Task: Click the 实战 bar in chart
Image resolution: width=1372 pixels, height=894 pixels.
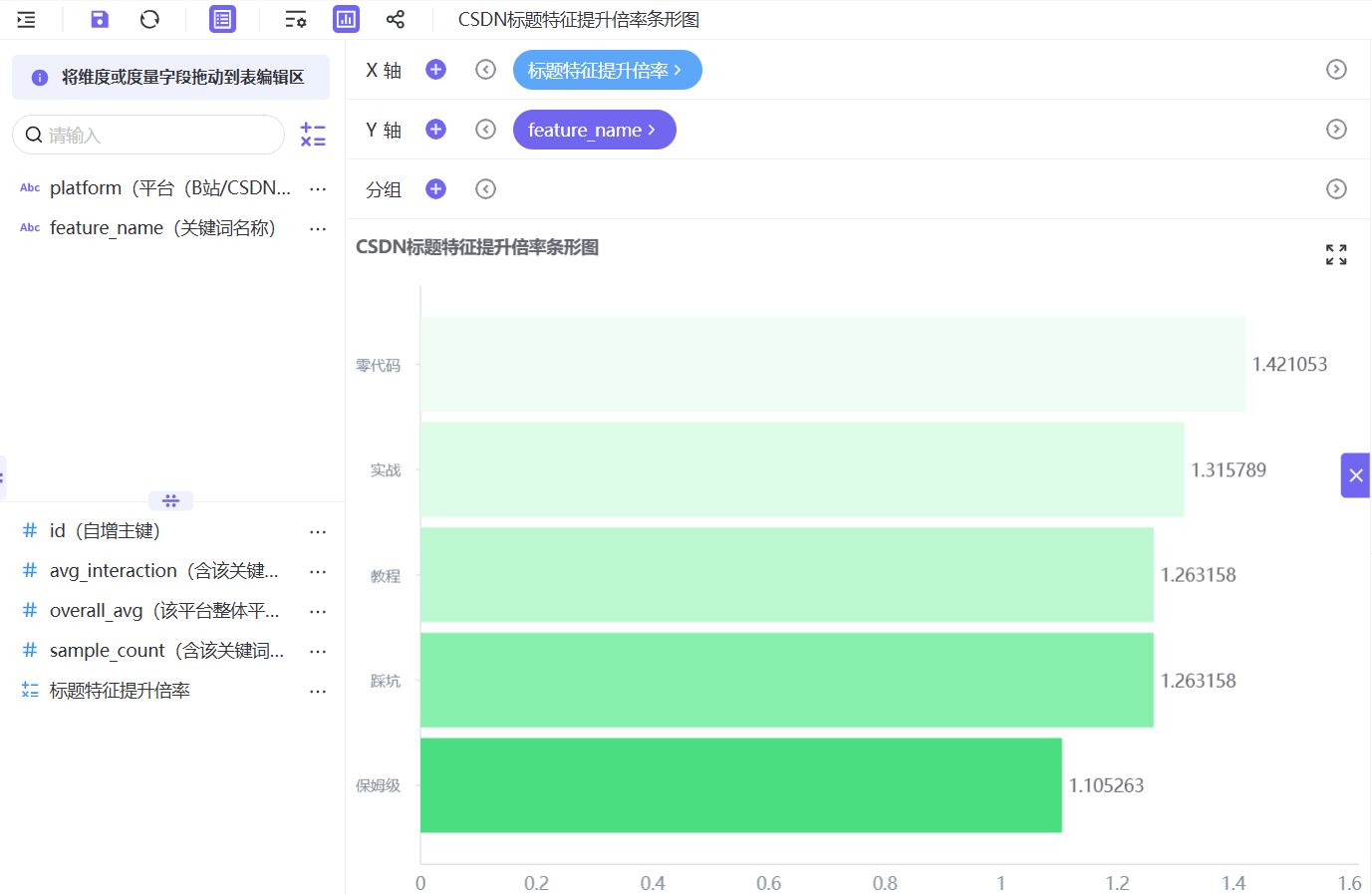Action: point(802,469)
